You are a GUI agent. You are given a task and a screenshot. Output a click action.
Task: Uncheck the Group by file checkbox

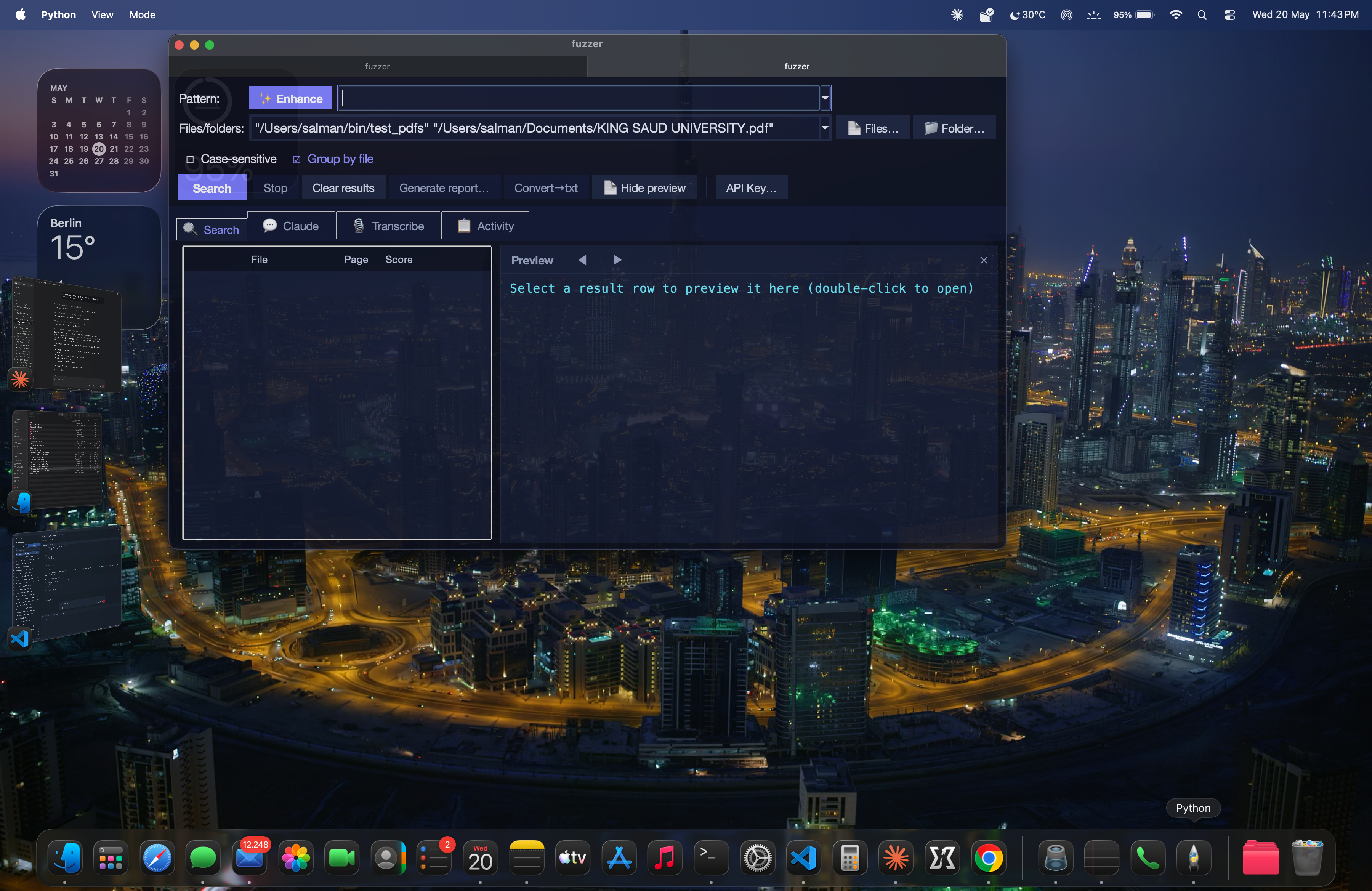click(x=296, y=159)
